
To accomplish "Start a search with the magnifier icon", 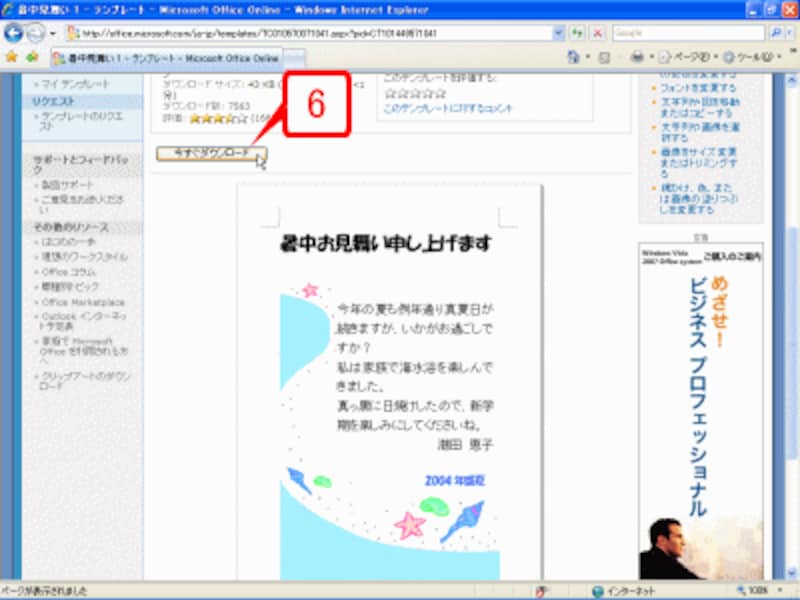I will 775,31.
